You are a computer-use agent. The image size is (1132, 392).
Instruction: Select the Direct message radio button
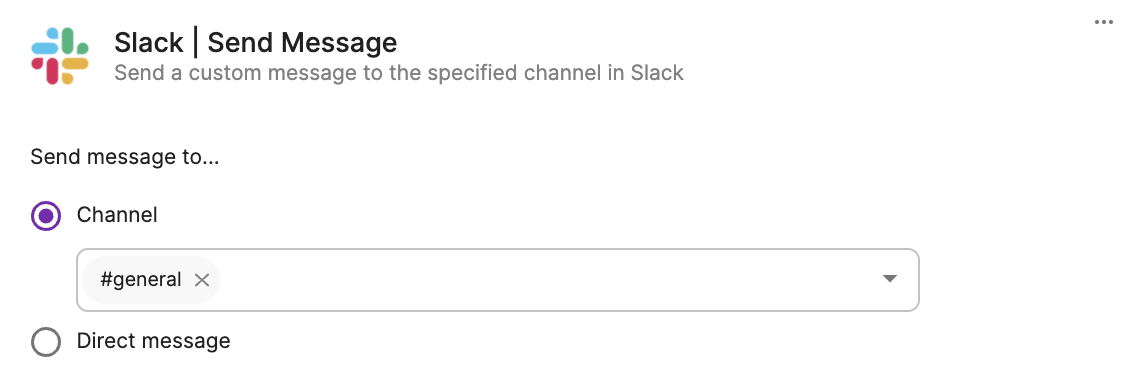click(46, 341)
